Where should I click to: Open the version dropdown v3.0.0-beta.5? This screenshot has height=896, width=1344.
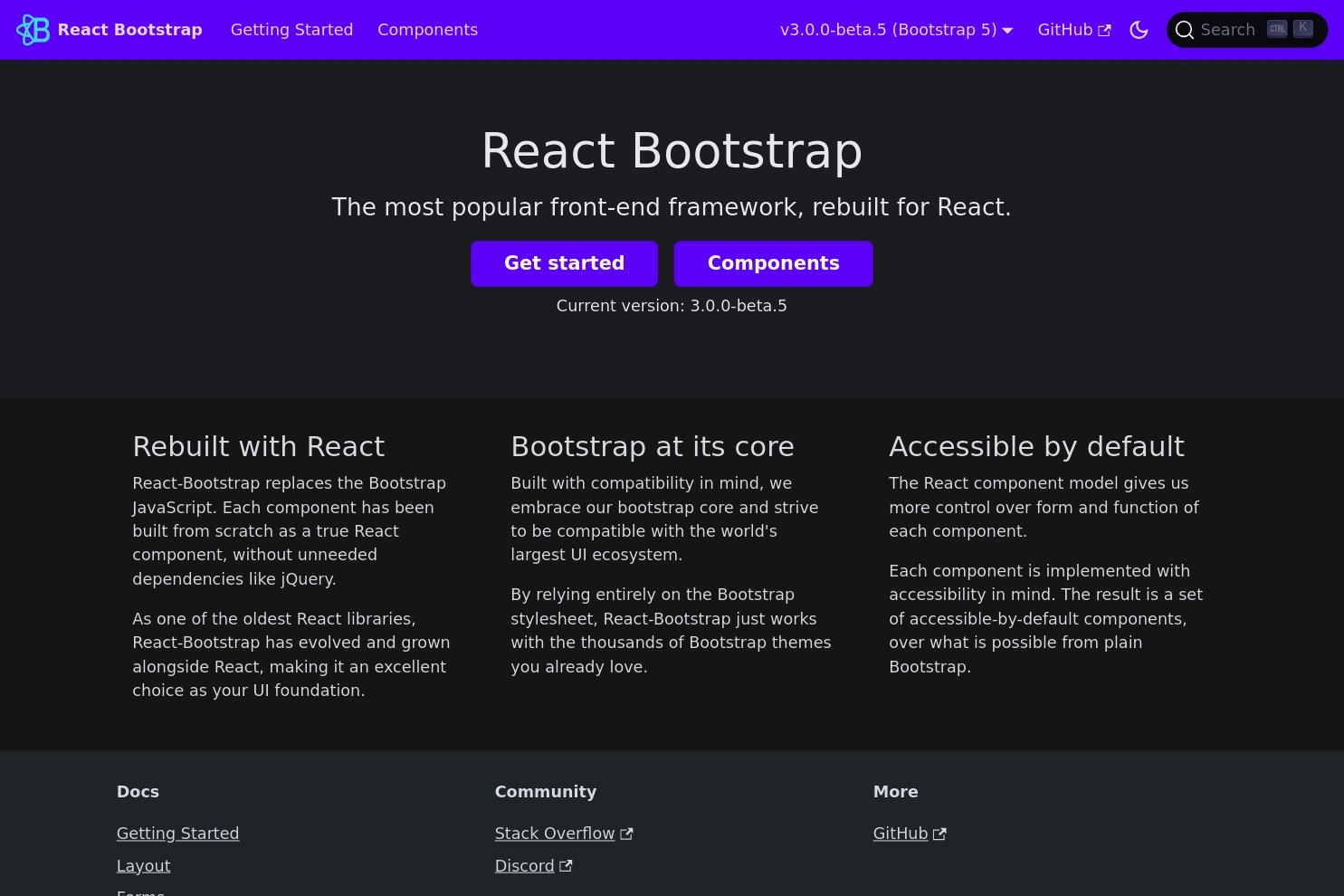coord(896,30)
